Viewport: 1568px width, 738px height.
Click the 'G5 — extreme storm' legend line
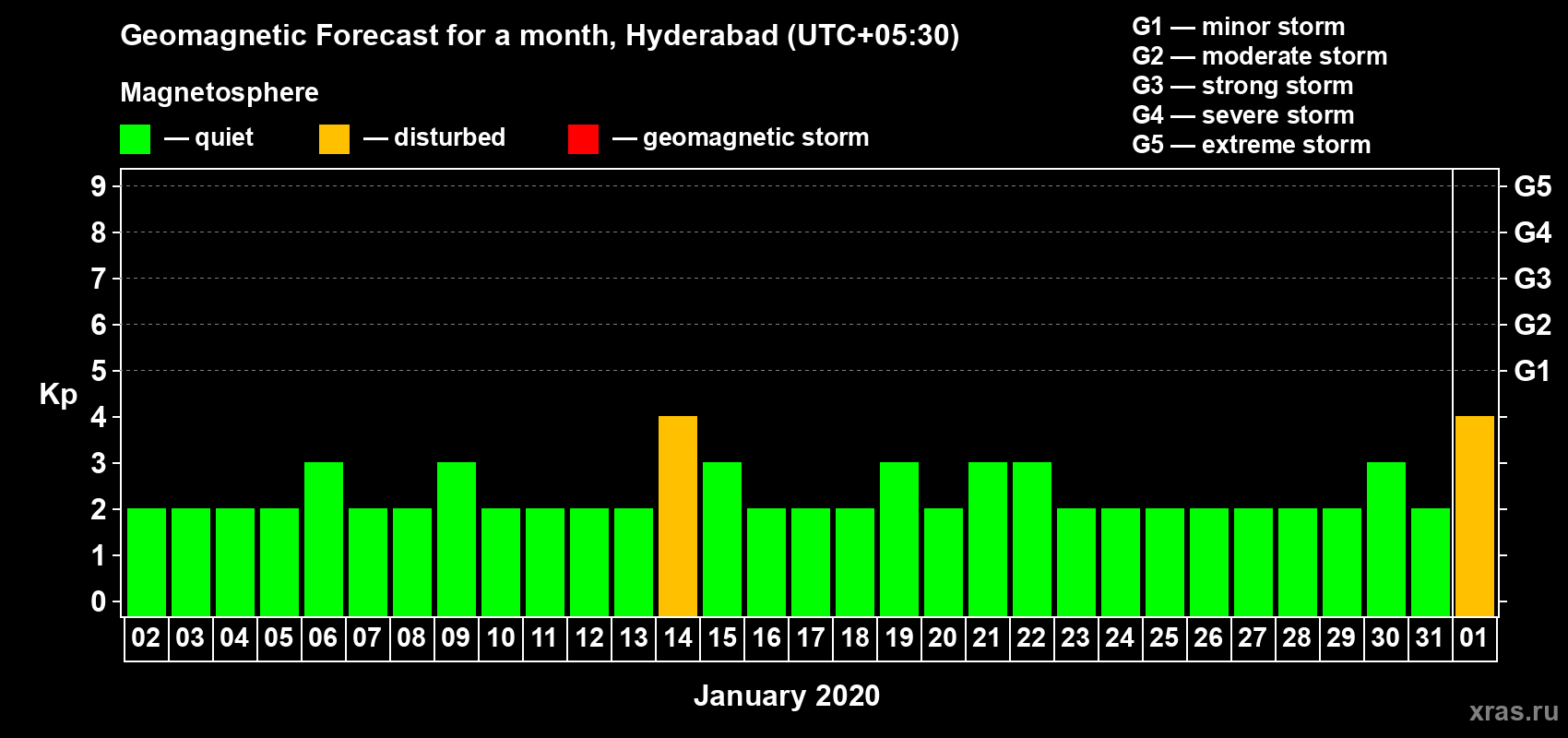click(1252, 145)
